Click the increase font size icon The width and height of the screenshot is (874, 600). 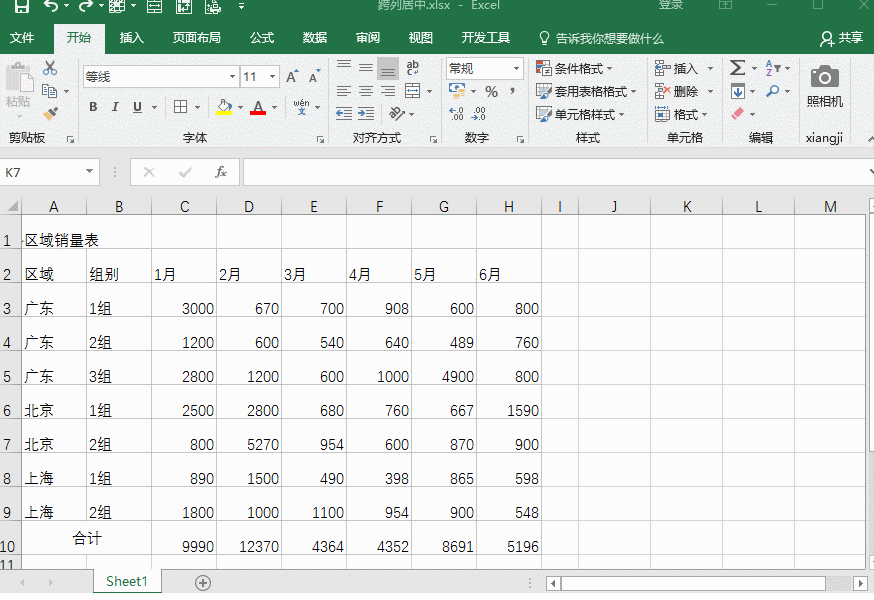(292, 77)
